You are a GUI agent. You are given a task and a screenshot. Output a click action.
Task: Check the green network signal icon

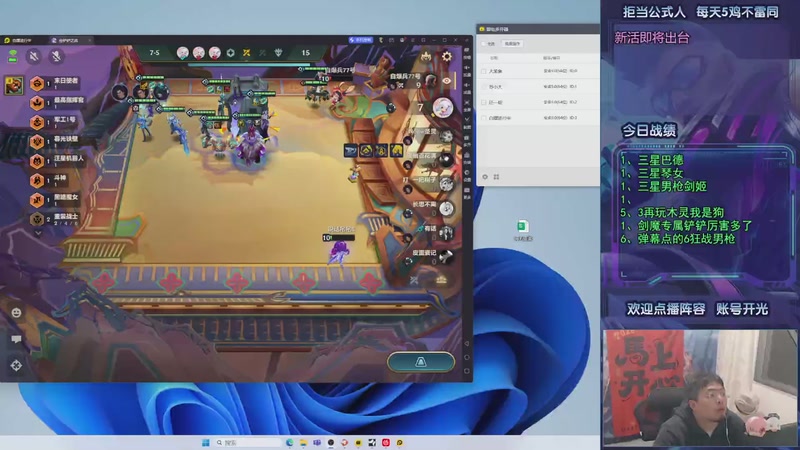[x=13, y=56]
